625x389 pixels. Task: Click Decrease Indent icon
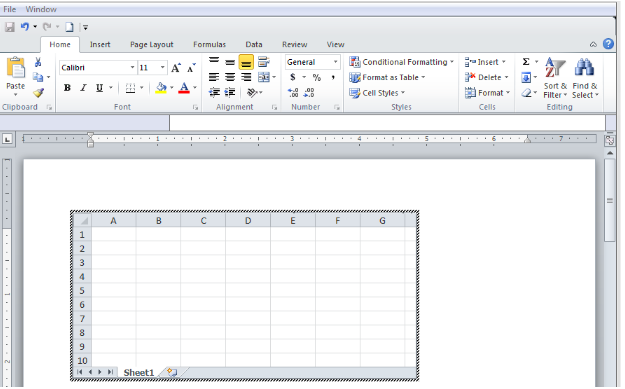(x=214, y=92)
